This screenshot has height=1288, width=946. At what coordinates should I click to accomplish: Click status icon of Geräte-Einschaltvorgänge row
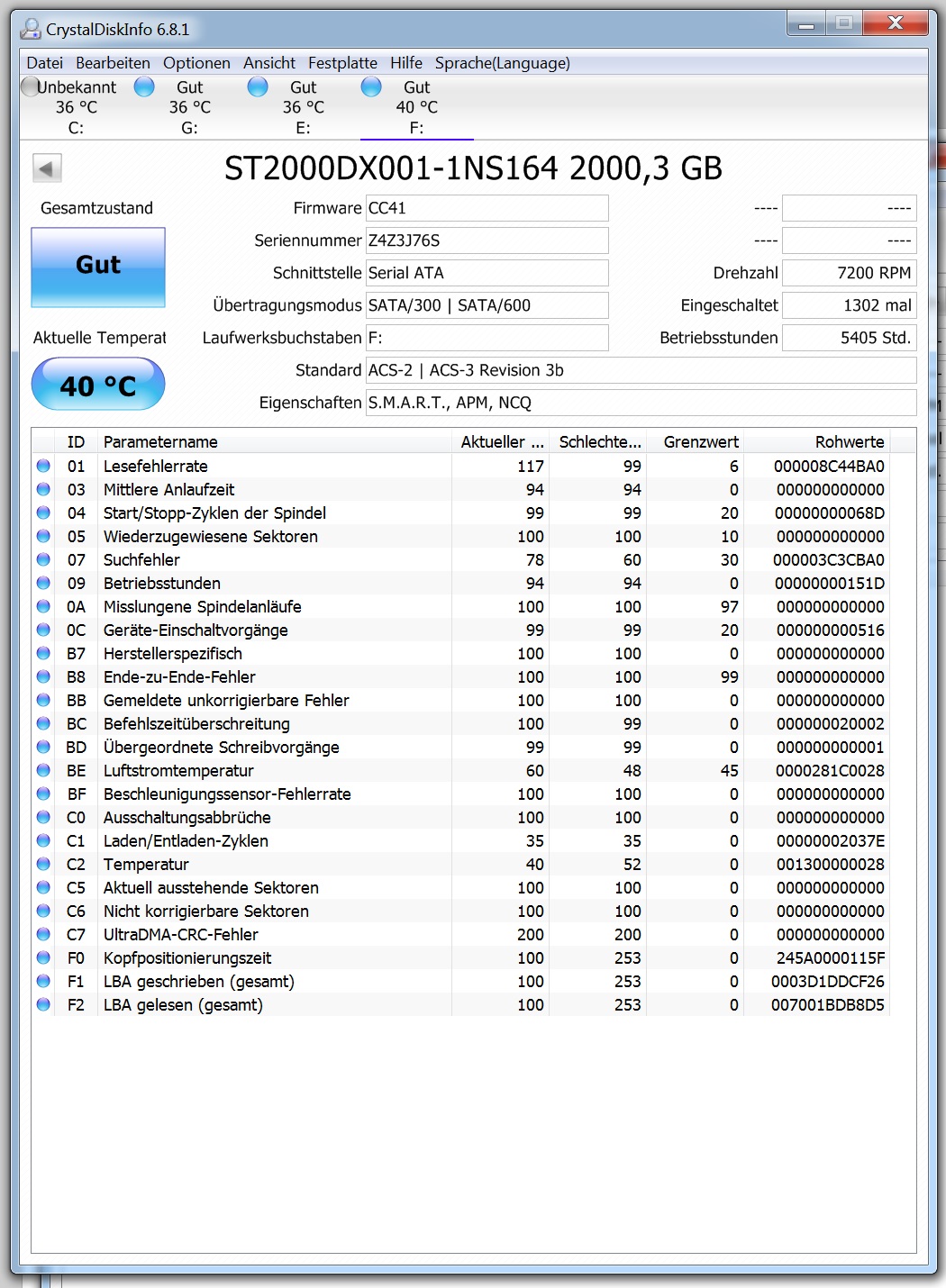coord(43,630)
